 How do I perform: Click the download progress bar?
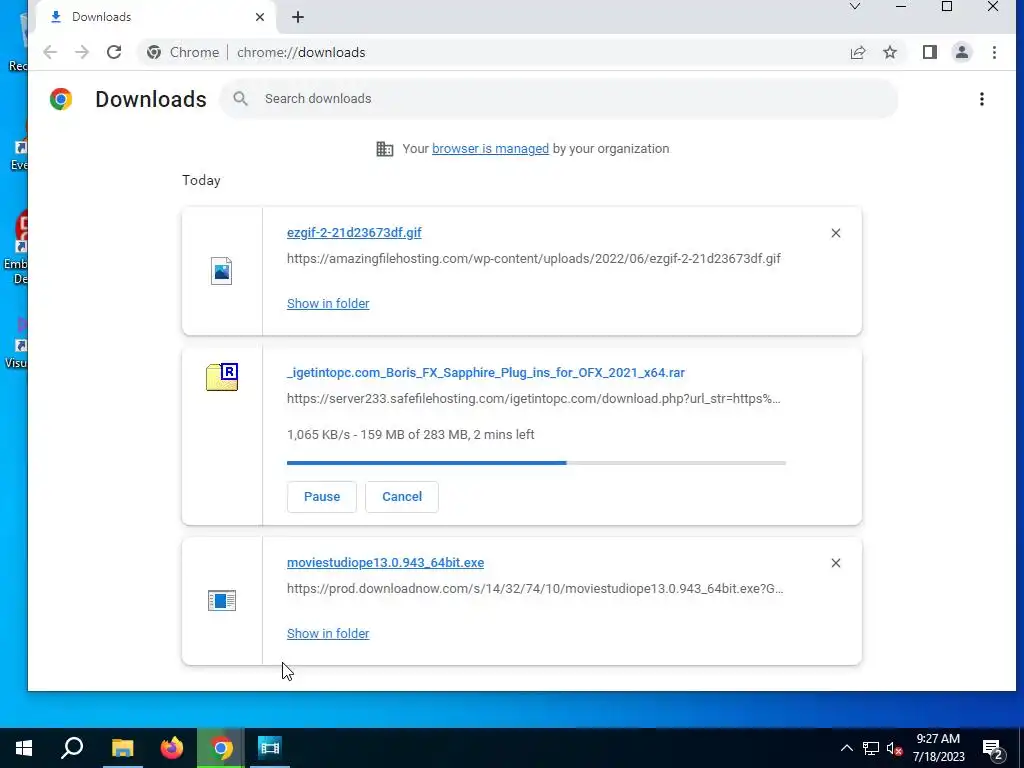pyautogui.click(x=536, y=463)
